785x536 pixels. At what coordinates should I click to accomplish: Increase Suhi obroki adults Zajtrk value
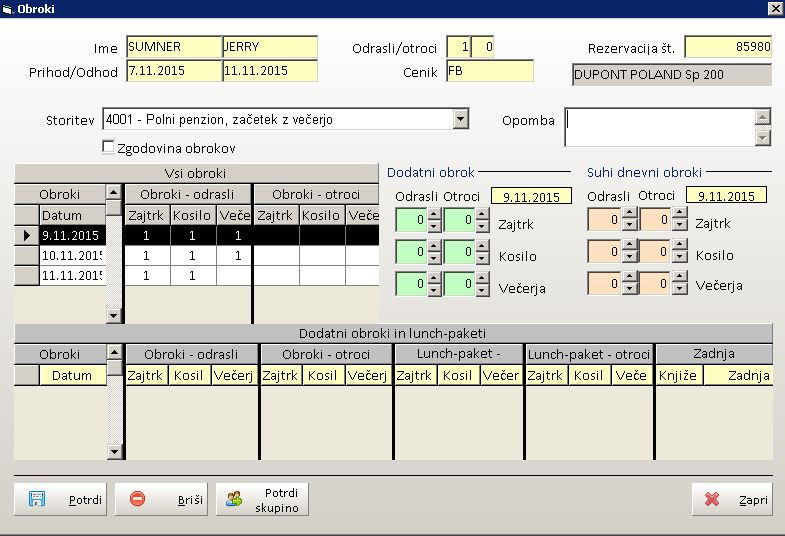click(629, 213)
